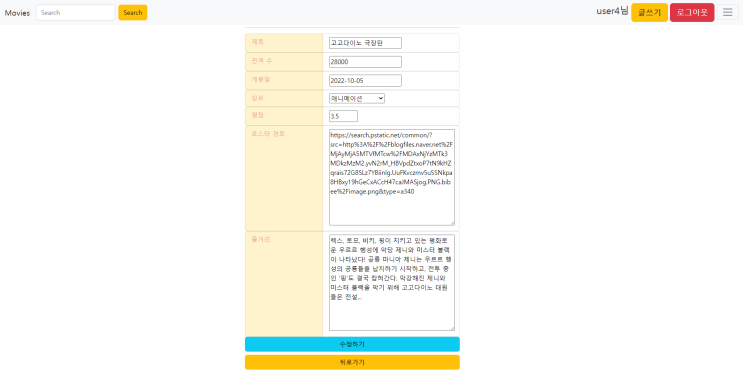Screen dimensions: 743x372
Task: Click the Movies brand link
Action: (17, 13)
